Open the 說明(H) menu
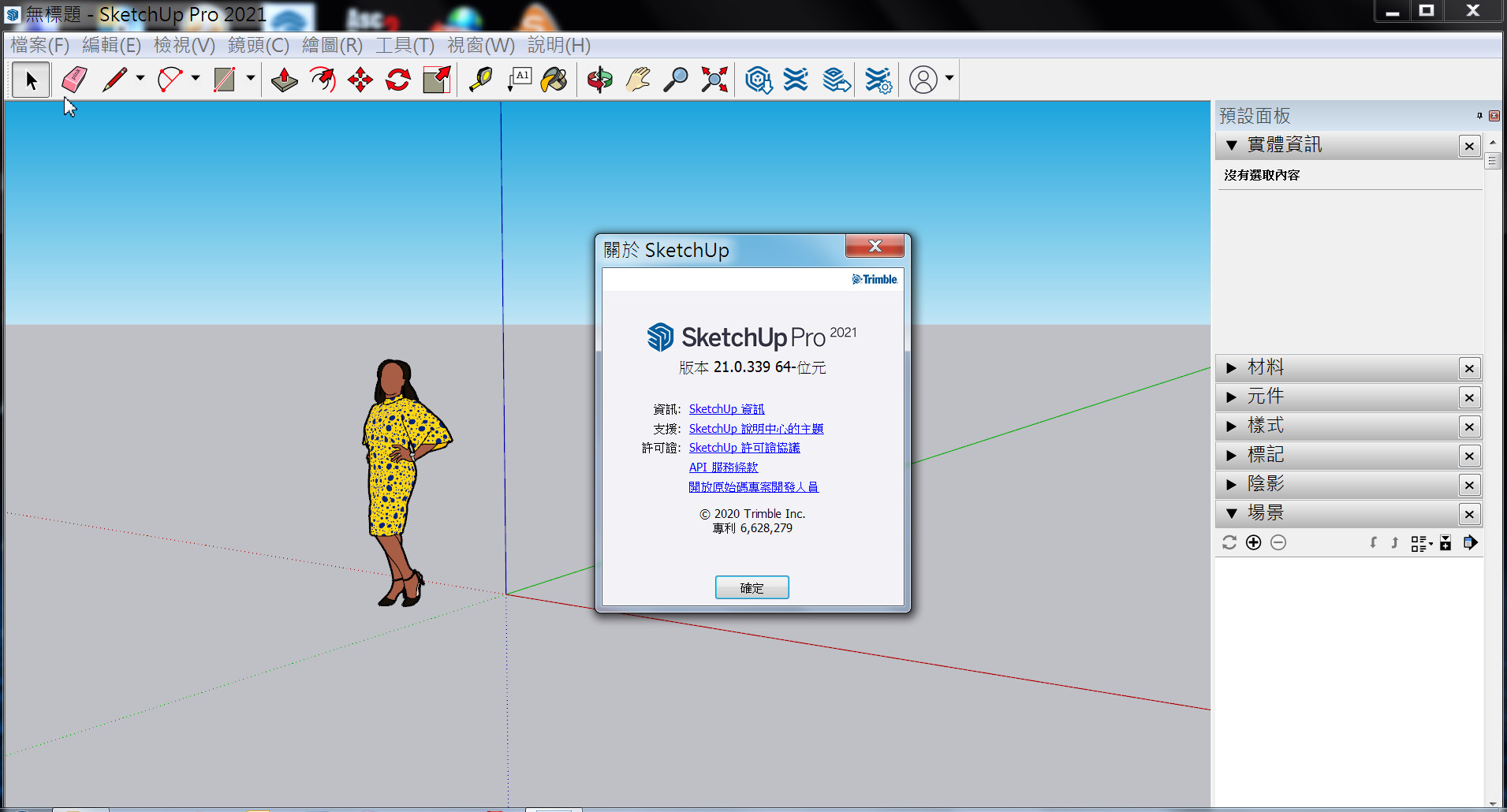This screenshot has width=1507, height=812. click(559, 45)
